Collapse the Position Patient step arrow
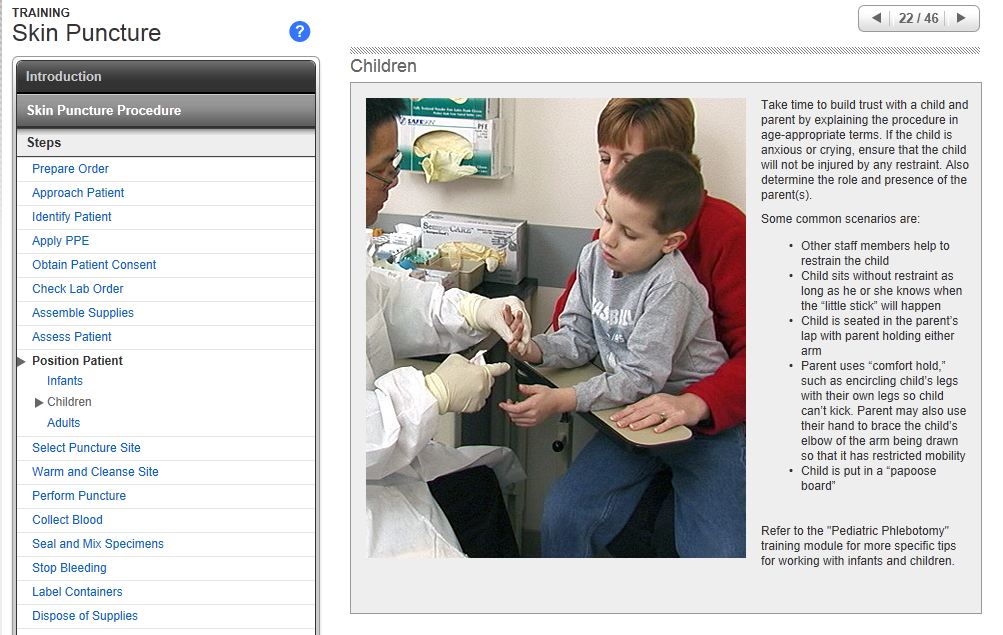 (22, 361)
